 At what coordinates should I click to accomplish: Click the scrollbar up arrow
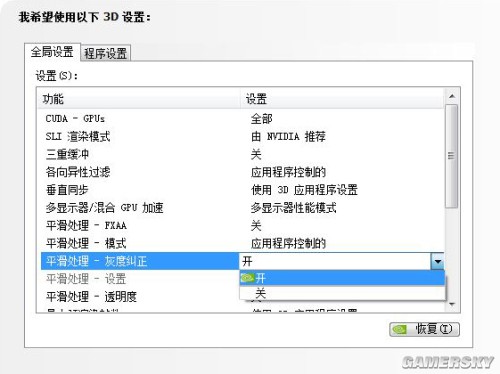tap(452, 96)
